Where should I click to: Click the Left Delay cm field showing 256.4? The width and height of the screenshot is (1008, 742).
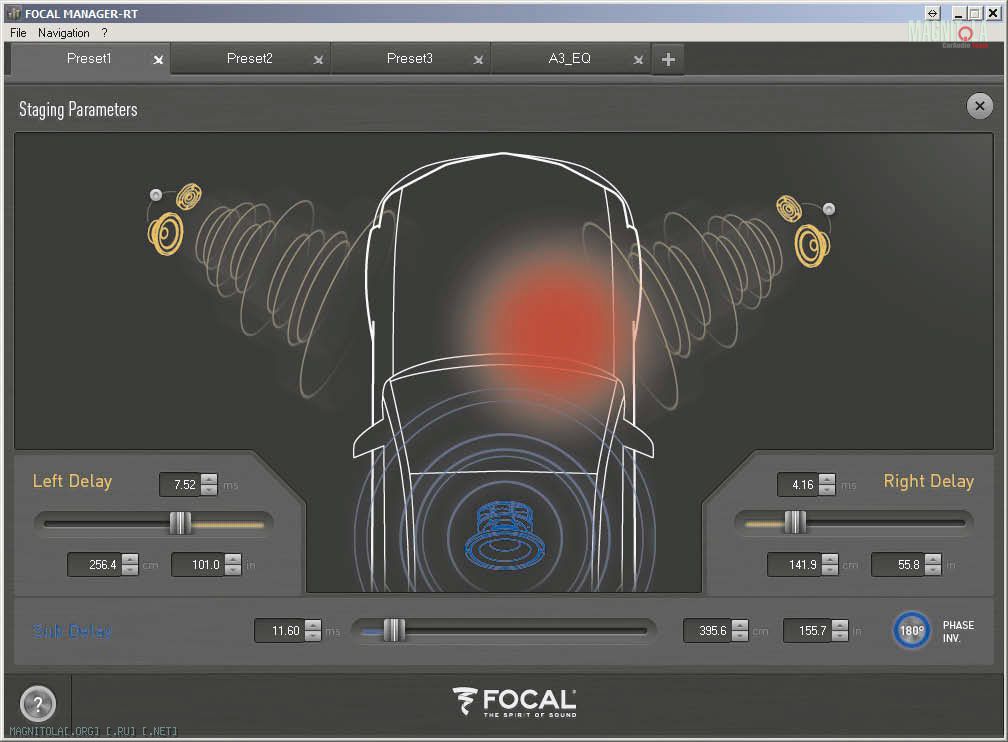pyautogui.click(x=95, y=565)
